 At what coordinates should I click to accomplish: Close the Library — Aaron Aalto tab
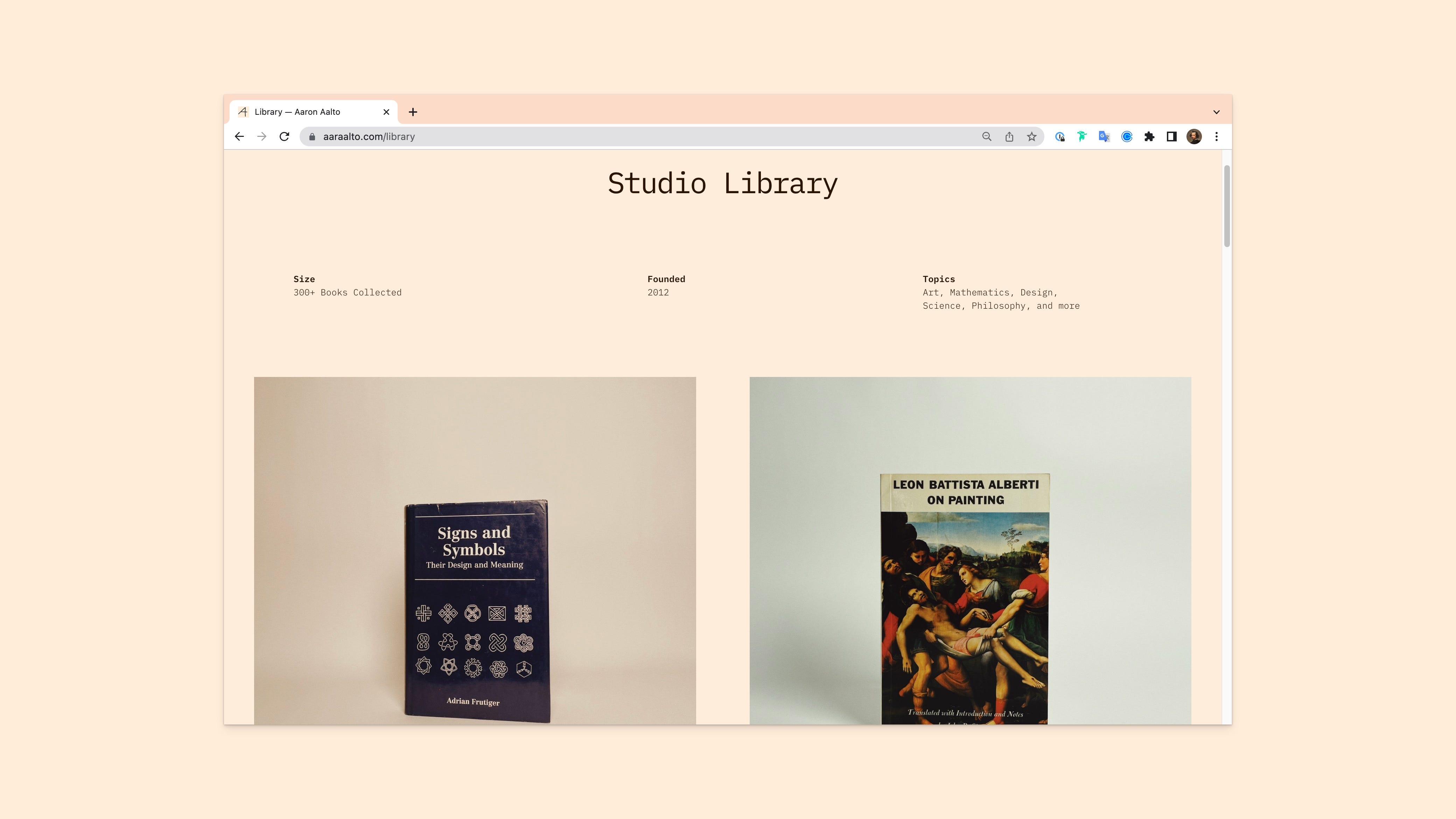(x=387, y=112)
